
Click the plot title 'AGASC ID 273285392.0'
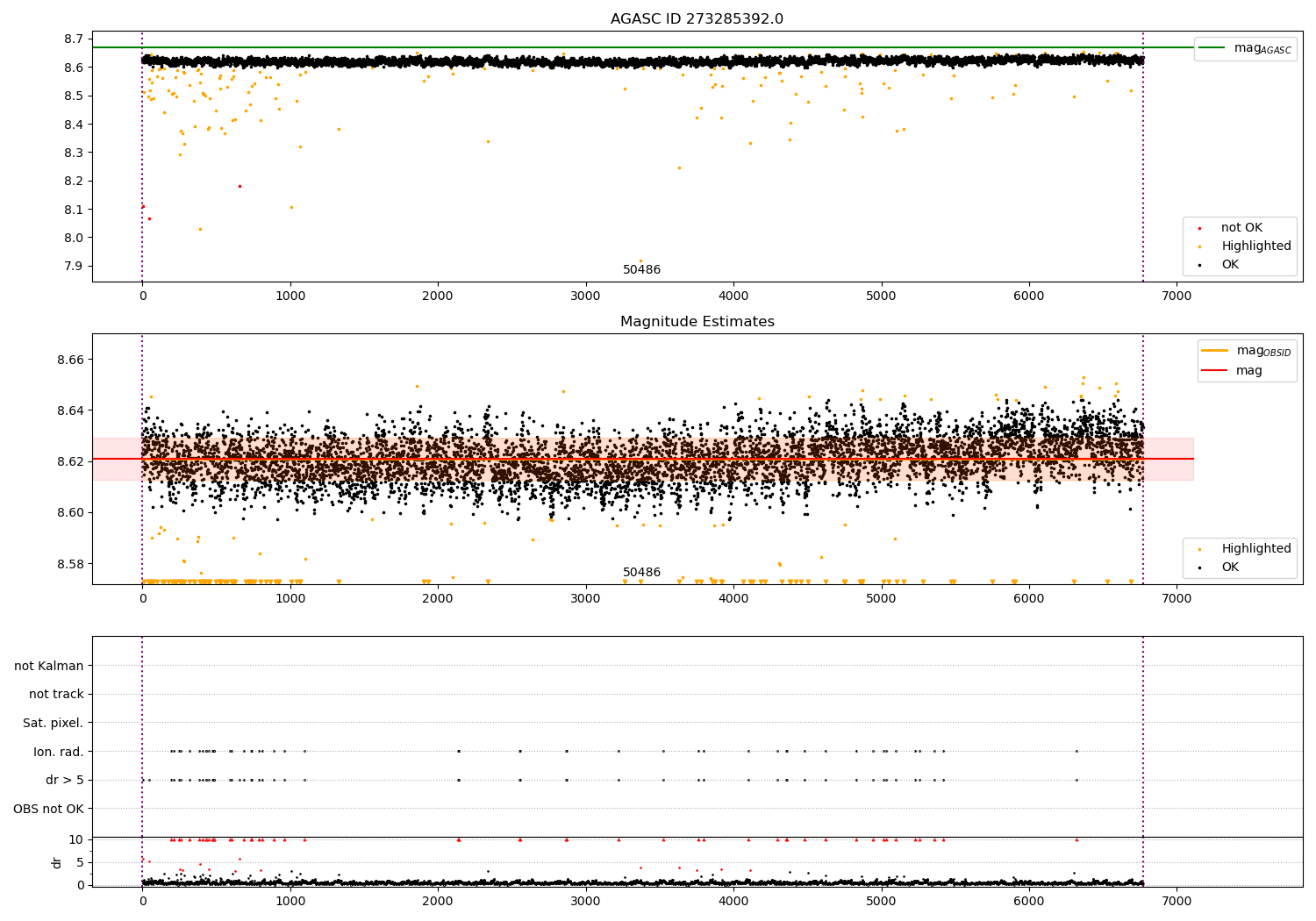[697, 19]
